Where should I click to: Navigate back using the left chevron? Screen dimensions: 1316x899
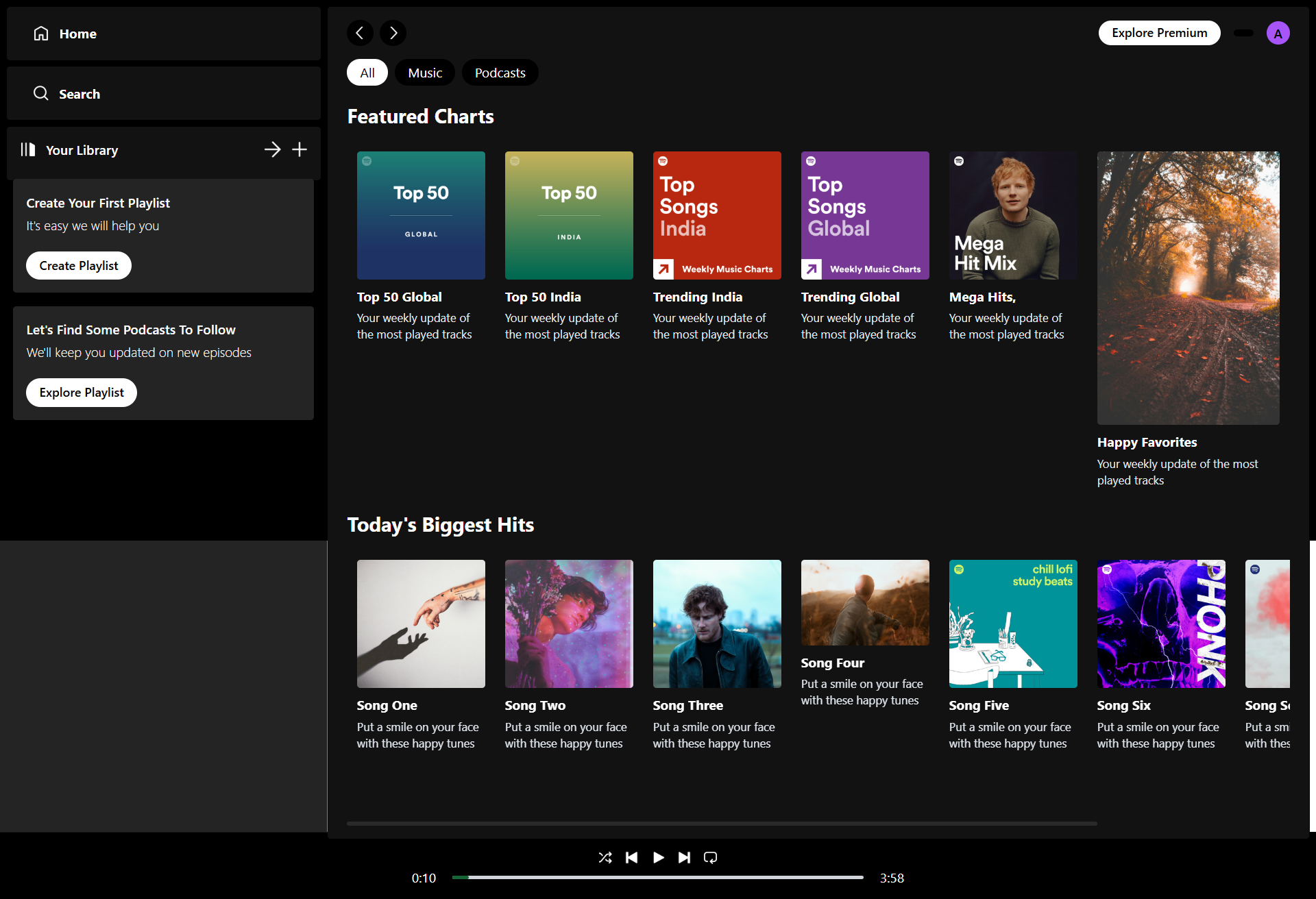[361, 32]
